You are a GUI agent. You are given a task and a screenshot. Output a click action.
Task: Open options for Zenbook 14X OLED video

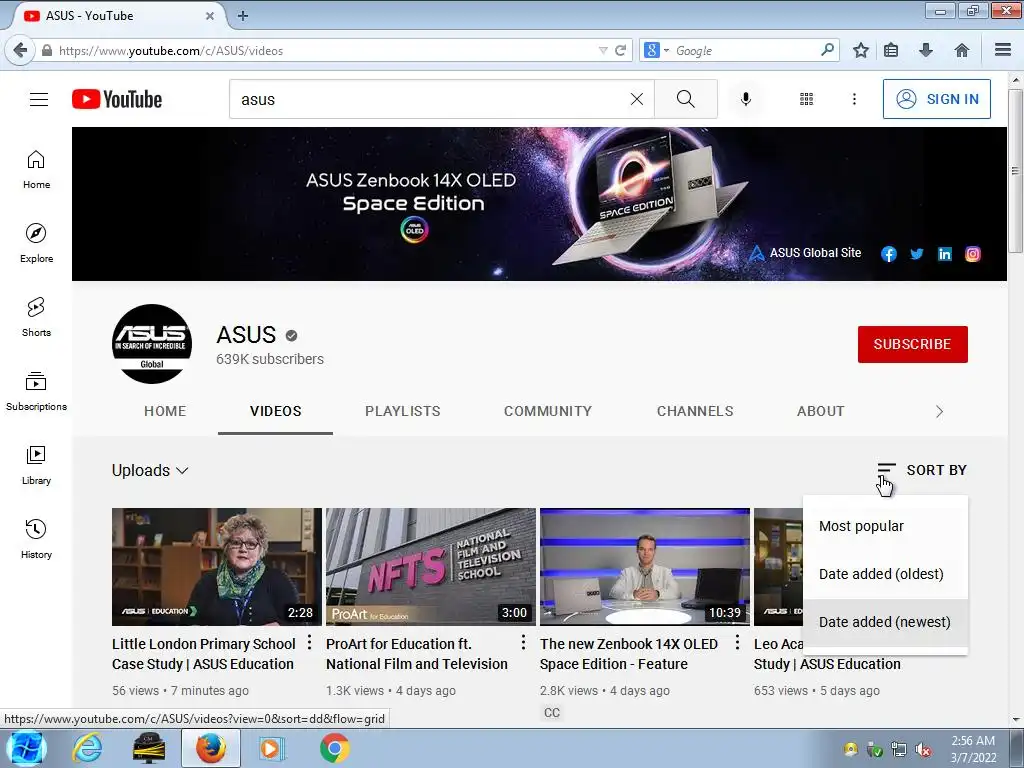click(737, 643)
